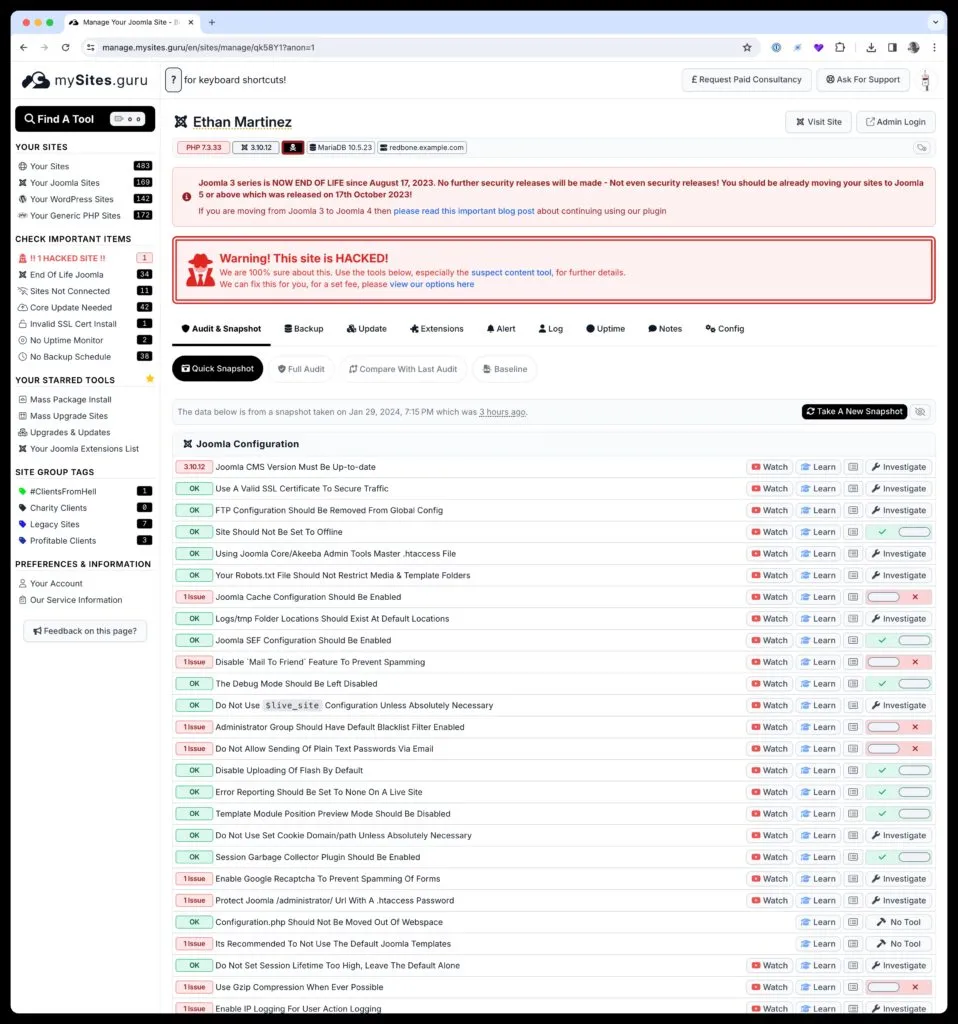Open the Chrome profile avatar menu

pos(913,47)
